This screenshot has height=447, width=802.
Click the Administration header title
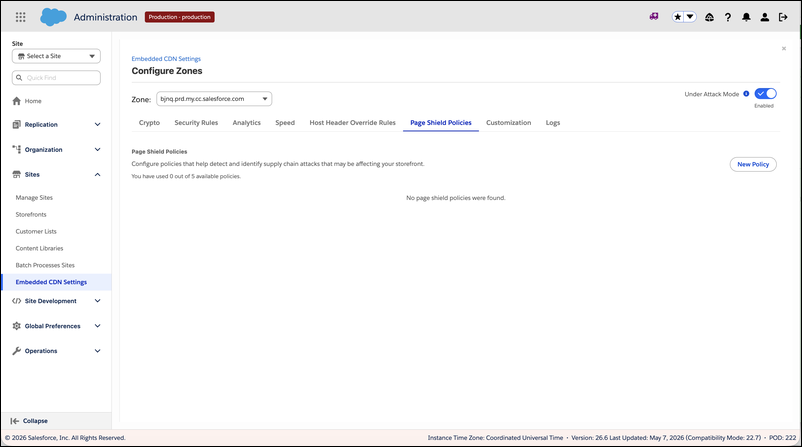(105, 17)
